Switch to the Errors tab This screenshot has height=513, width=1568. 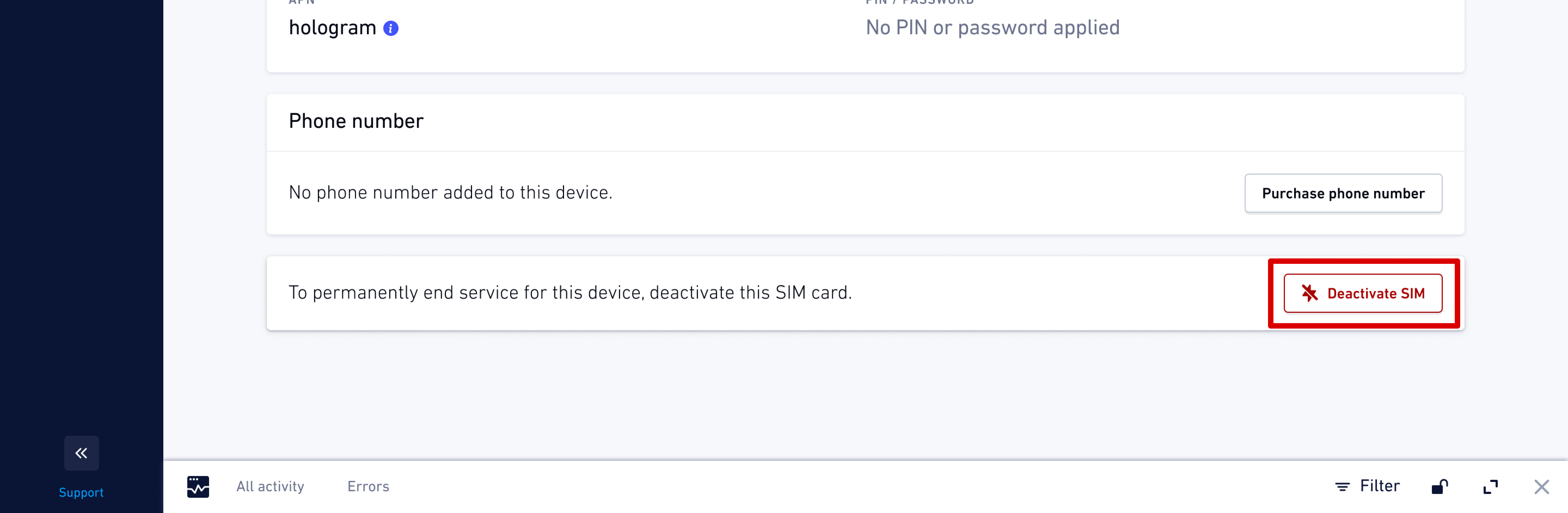368,486
